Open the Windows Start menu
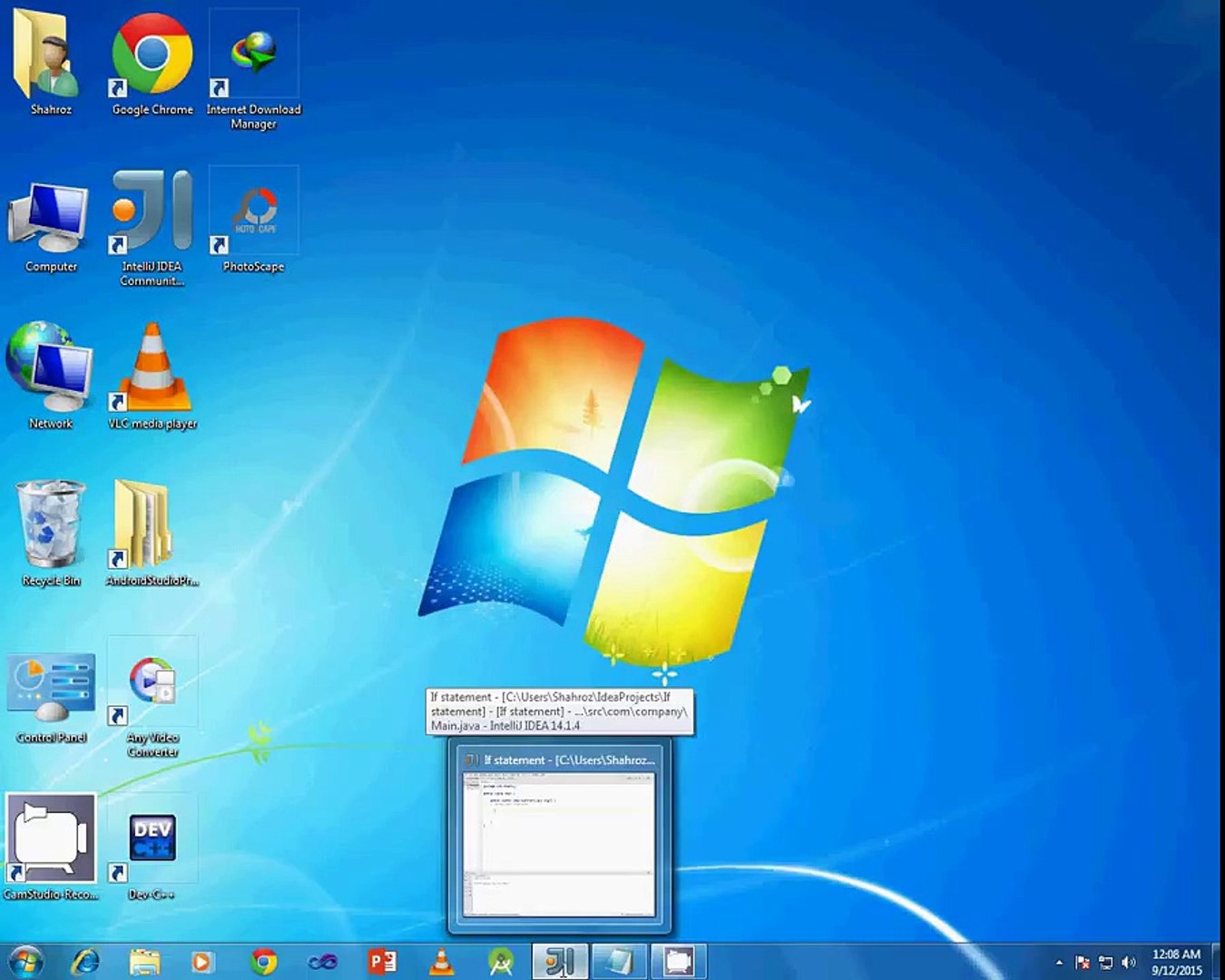1225x980 pixels. click(24, 961)
